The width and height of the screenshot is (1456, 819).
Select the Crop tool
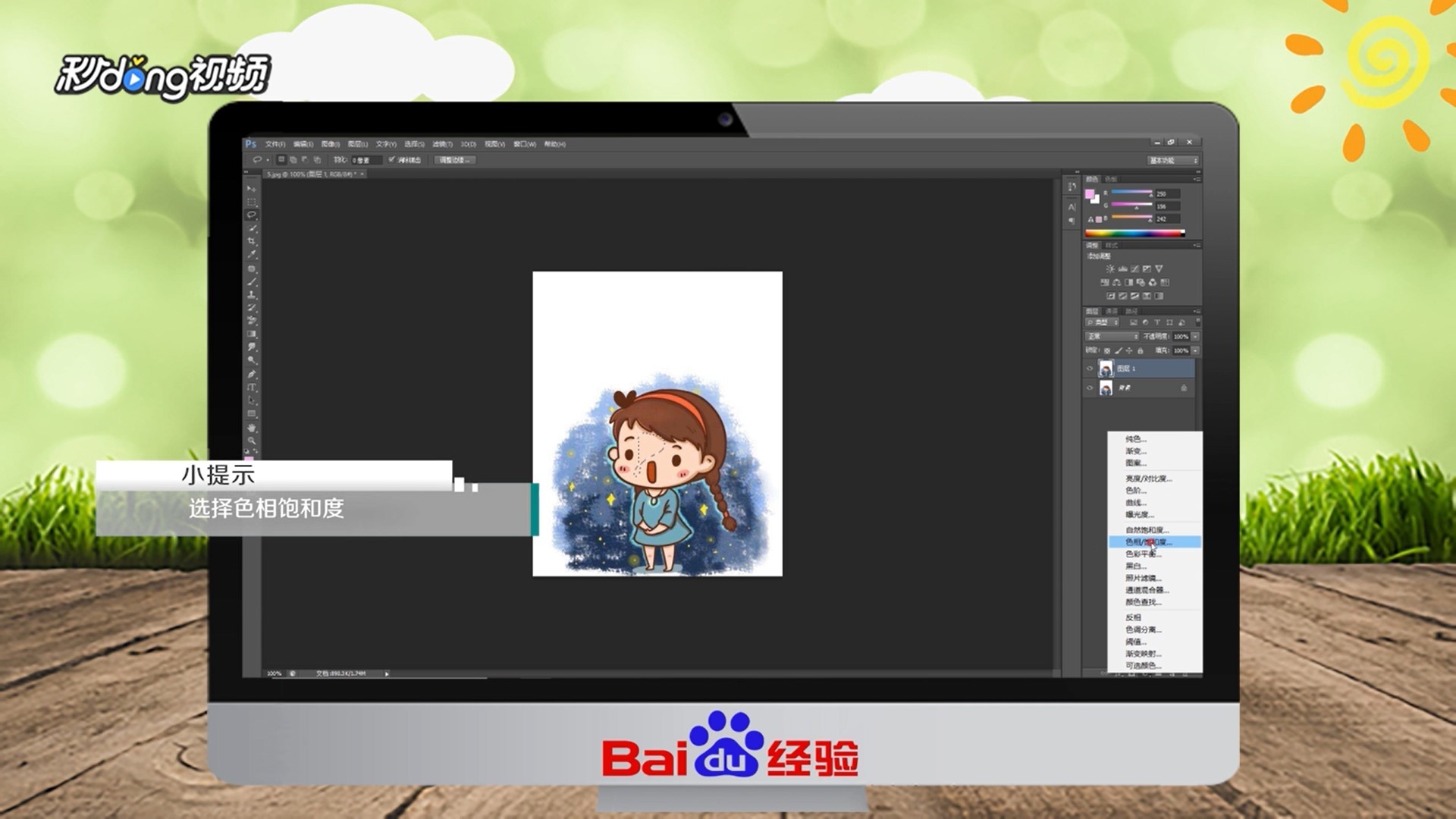tap(252, 241)
